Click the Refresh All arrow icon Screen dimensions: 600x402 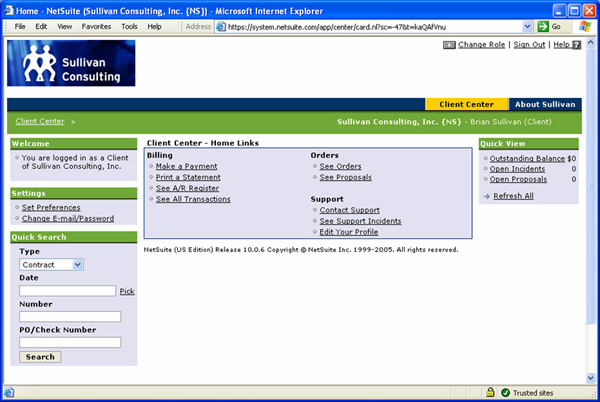pos(487,196)
